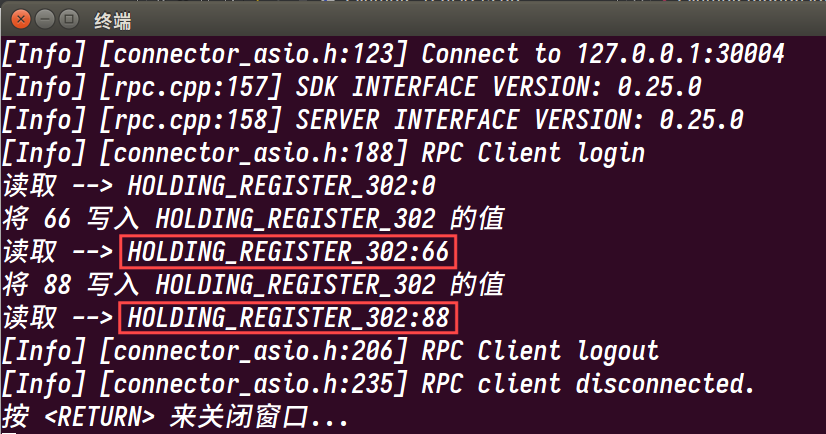Click the SDK INTERFACE VERSION line
This screenshot has height=434, width=826.
click(352, 87)
